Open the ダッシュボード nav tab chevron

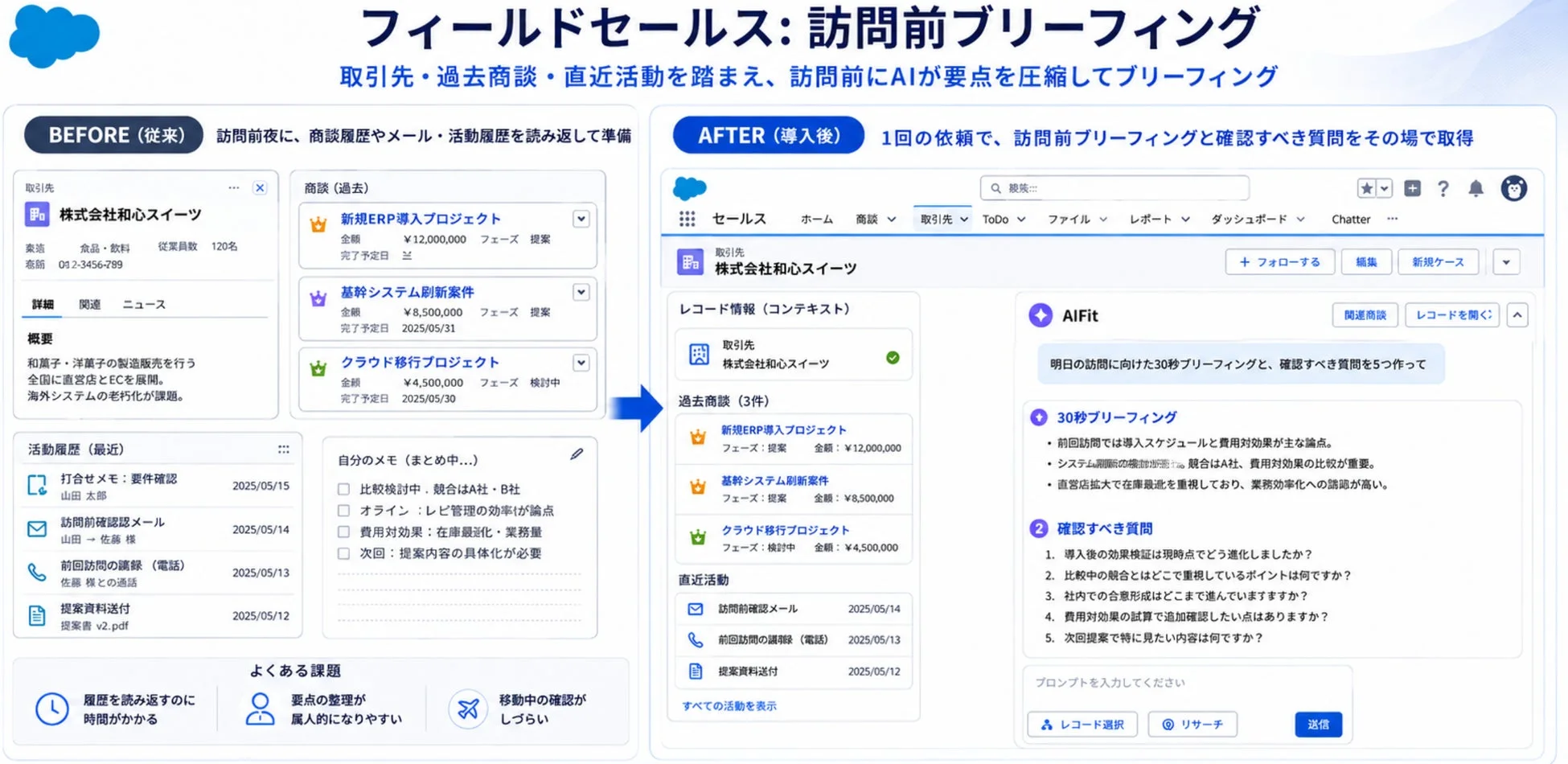point(1300,220)
